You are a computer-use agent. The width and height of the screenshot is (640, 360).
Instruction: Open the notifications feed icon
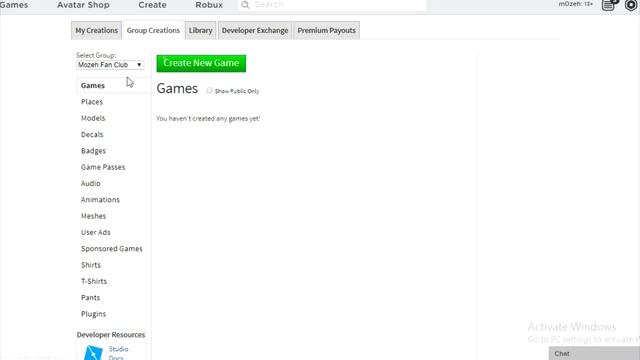tap(609, 5)
